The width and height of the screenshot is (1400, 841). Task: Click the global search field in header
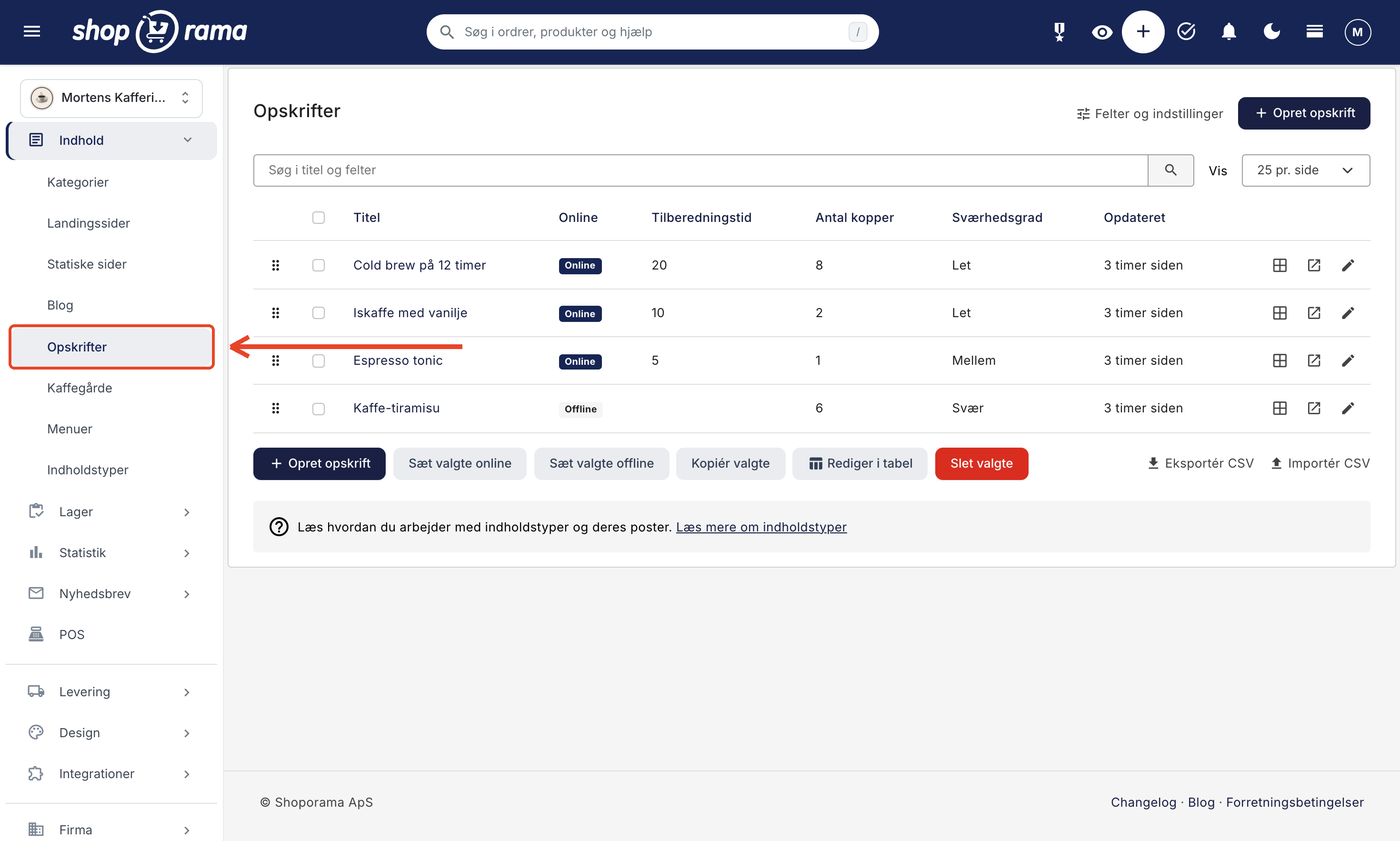tap(653, 32)
